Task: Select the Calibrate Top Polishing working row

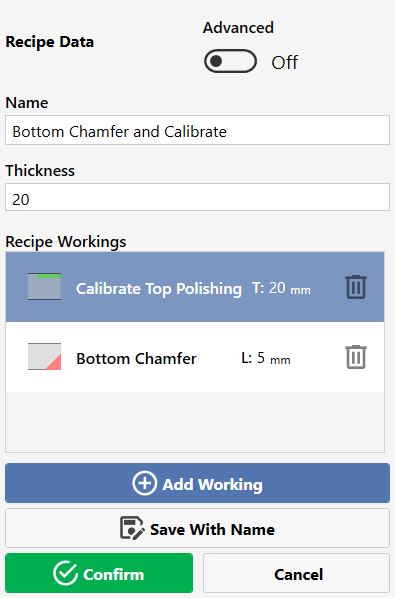Action: click(195, 287)
